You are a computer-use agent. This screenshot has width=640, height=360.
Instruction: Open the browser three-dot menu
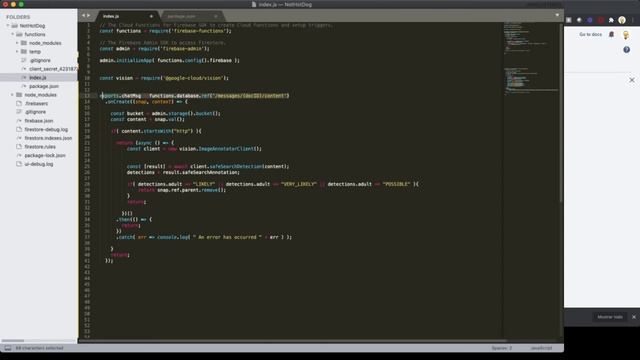(x=633, y=20)
